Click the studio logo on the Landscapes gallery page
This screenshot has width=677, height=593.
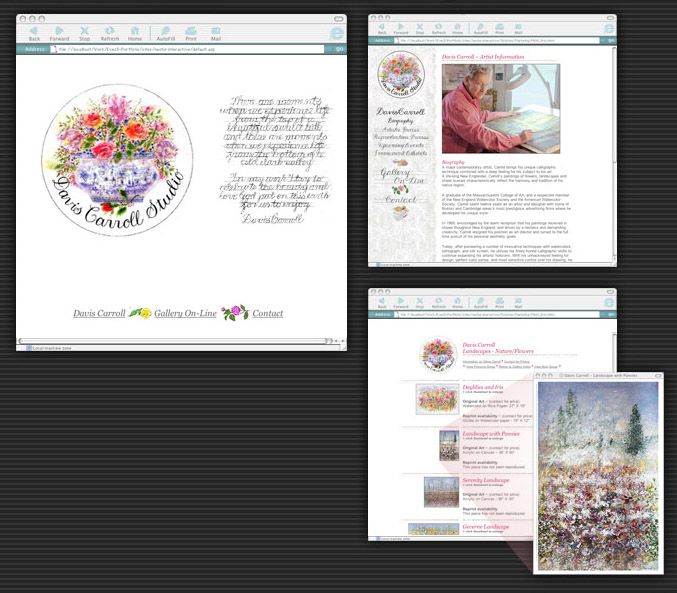click(438, 355)
